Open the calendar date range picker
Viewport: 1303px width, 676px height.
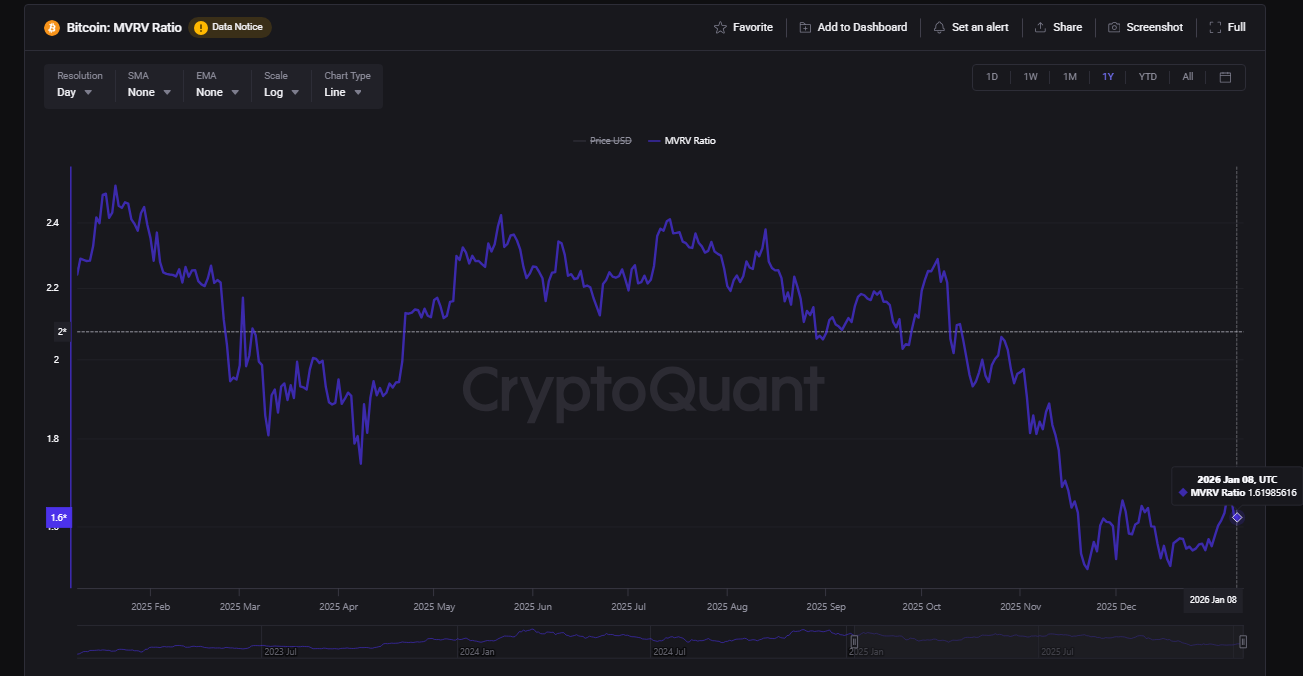click(x=1225, y=77)
